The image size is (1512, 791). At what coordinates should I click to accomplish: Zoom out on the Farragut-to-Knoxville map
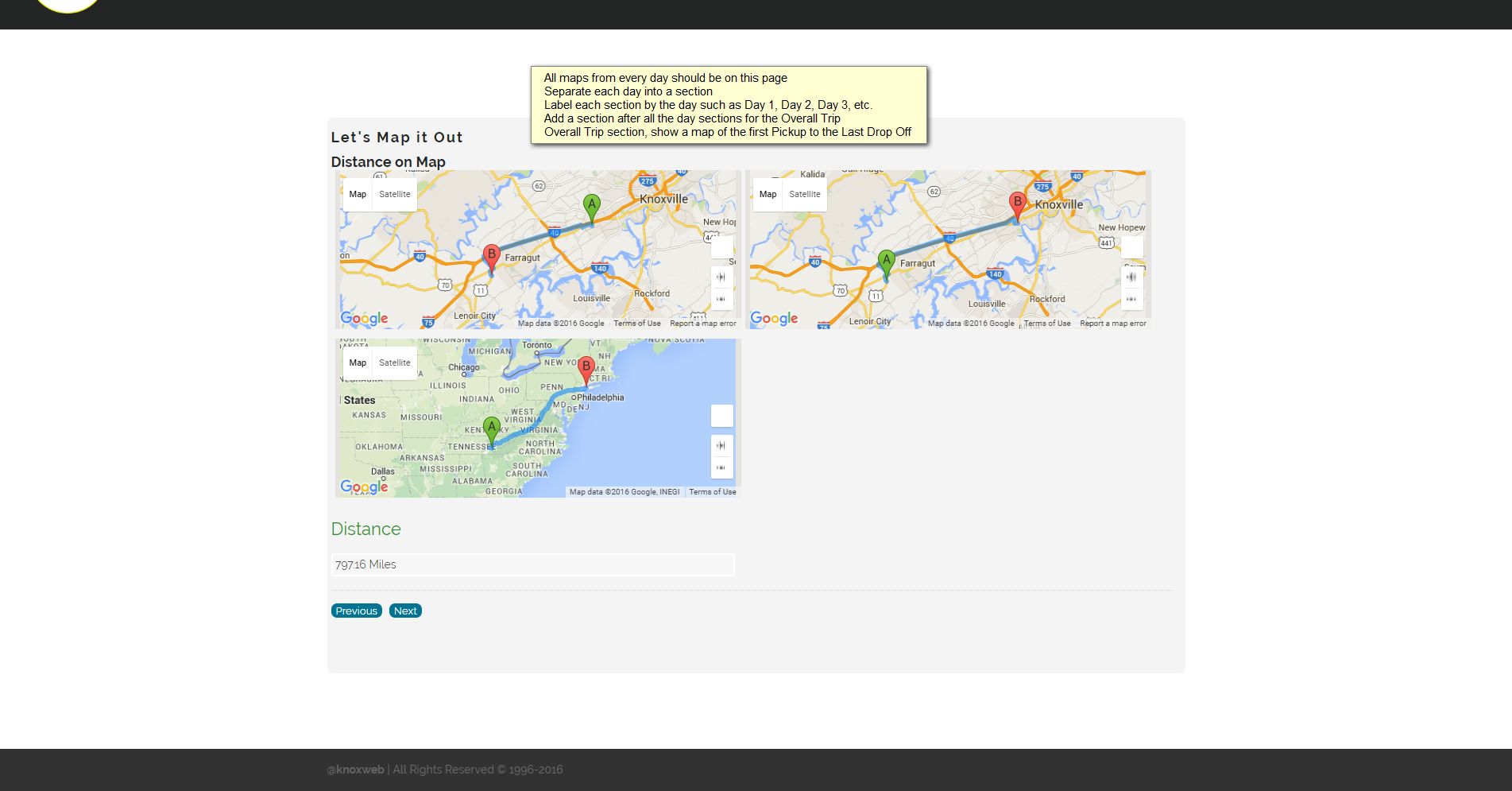(1131, 299)
